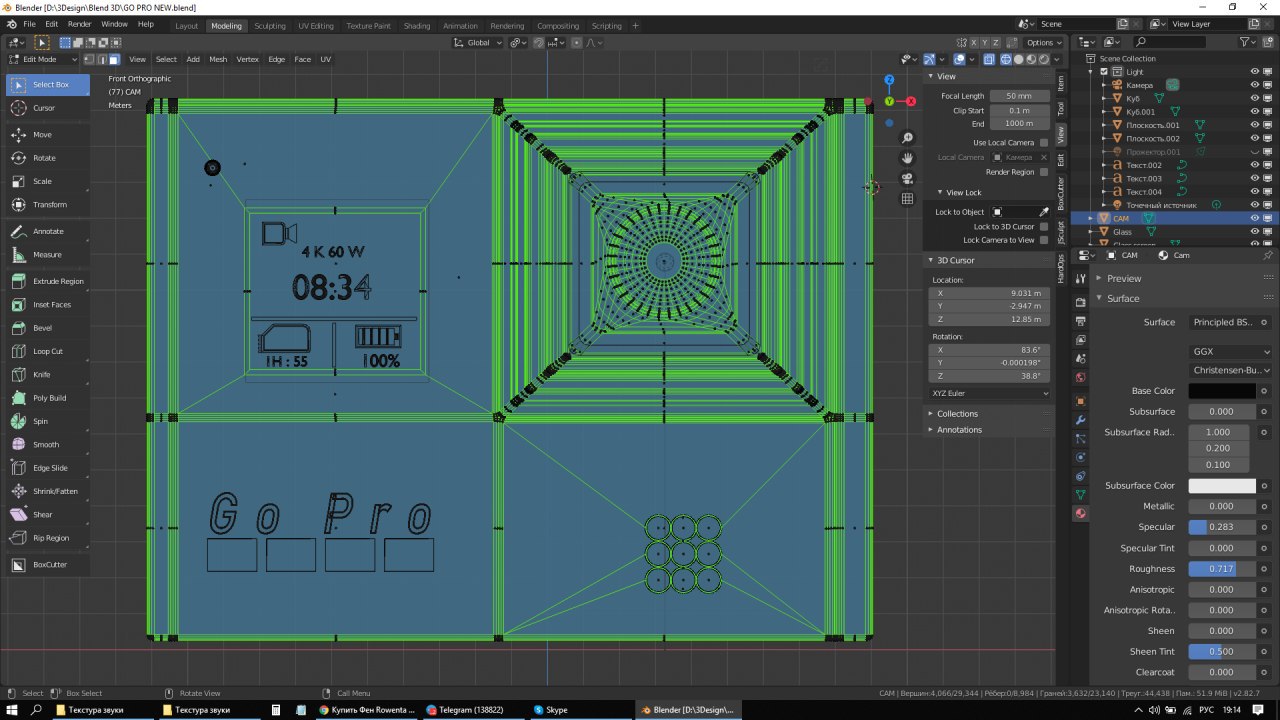The height and width of the screenshot is (720, 1280).
Task: Click the Focal Length 50 mm field
Action: [1020, 96]
